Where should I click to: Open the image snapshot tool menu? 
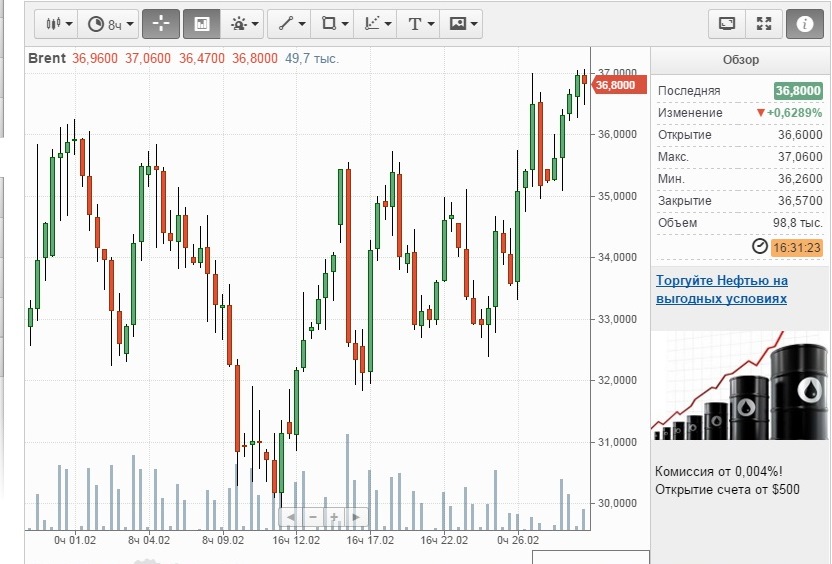(x=463, y=23)
